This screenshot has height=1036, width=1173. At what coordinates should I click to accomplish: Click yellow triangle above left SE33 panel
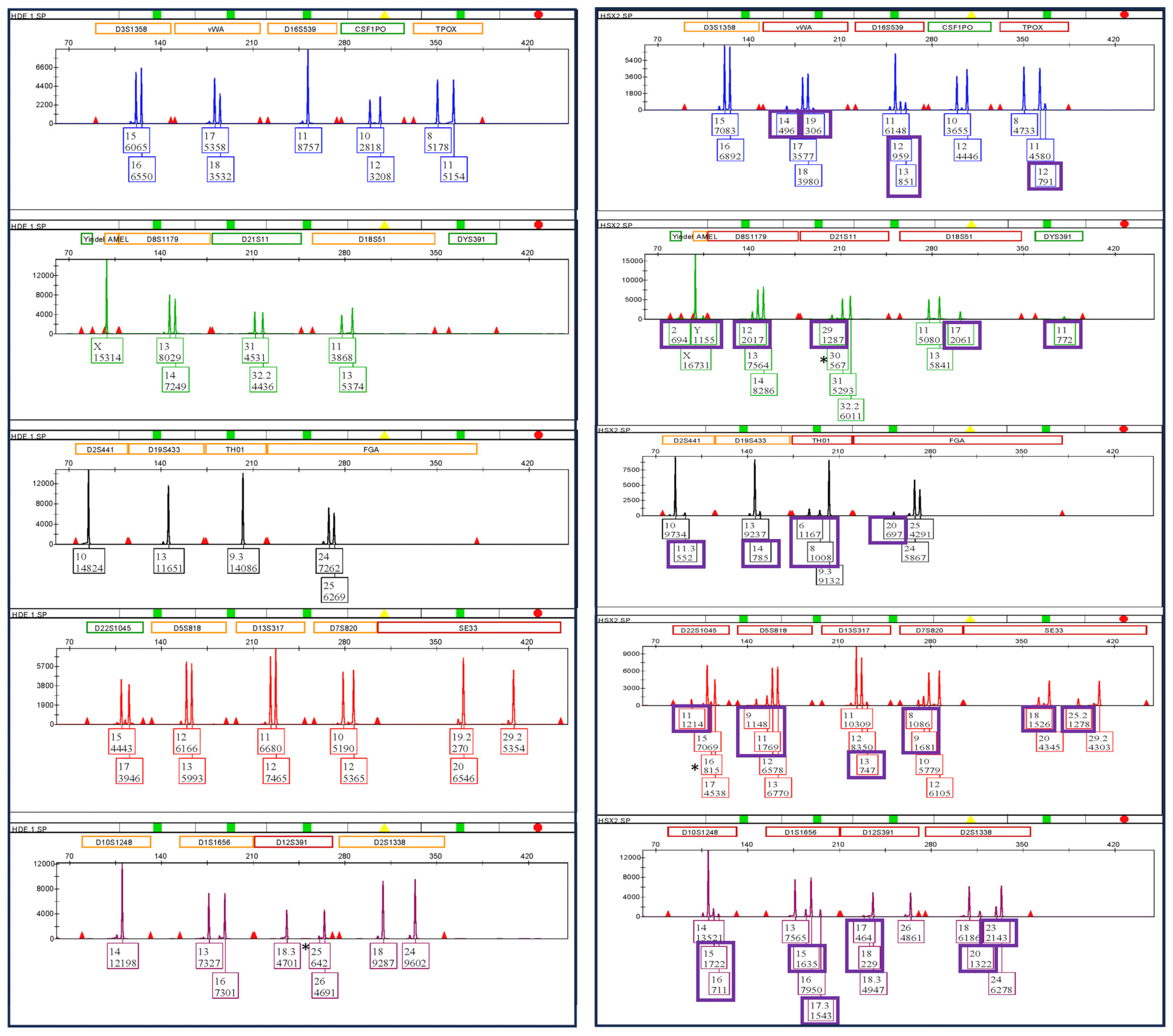[385, 613]
